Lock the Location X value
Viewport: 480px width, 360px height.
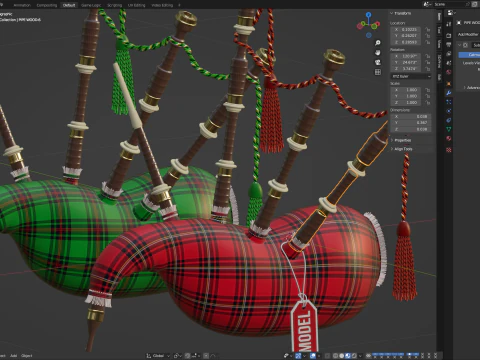428,29
